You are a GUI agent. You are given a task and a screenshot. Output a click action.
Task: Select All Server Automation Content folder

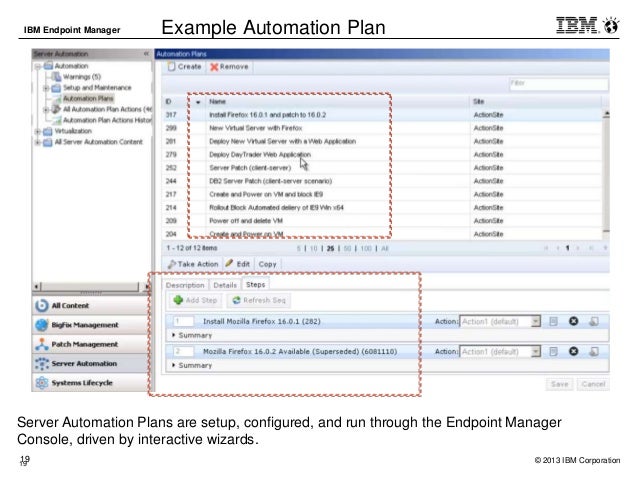pyautogui.click(x=98, y=142)
